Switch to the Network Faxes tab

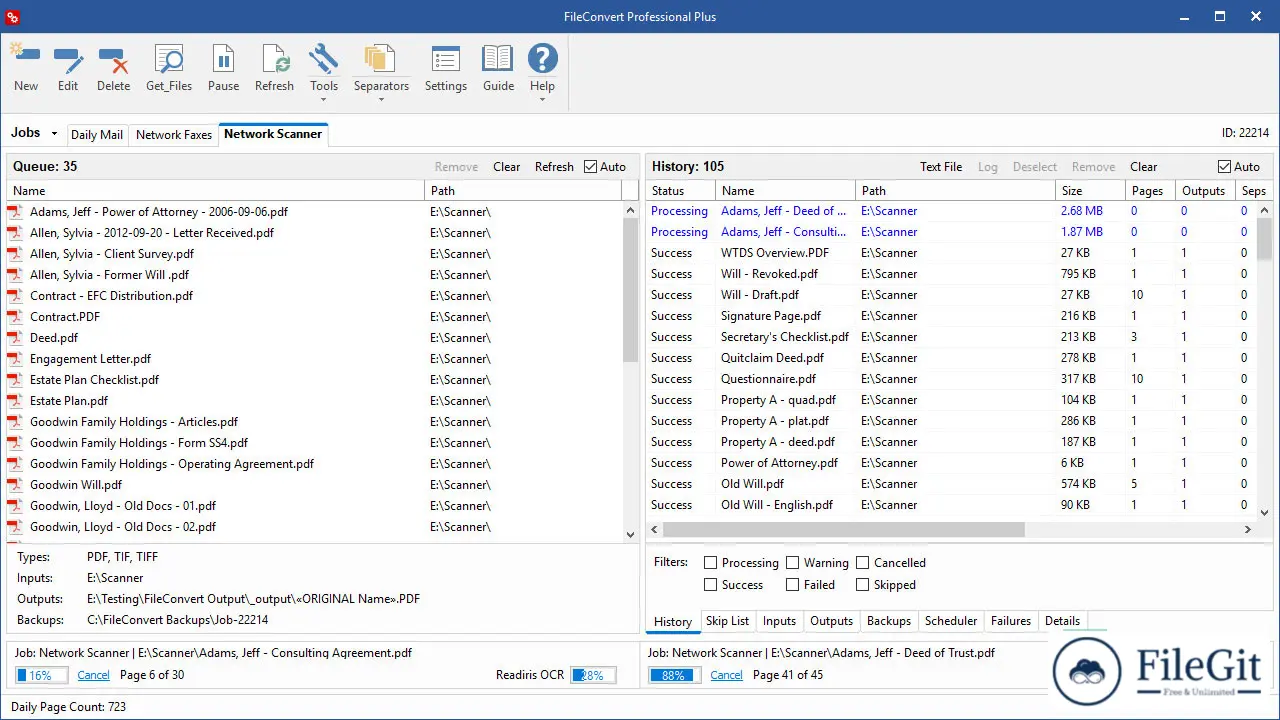pos(174,135)
